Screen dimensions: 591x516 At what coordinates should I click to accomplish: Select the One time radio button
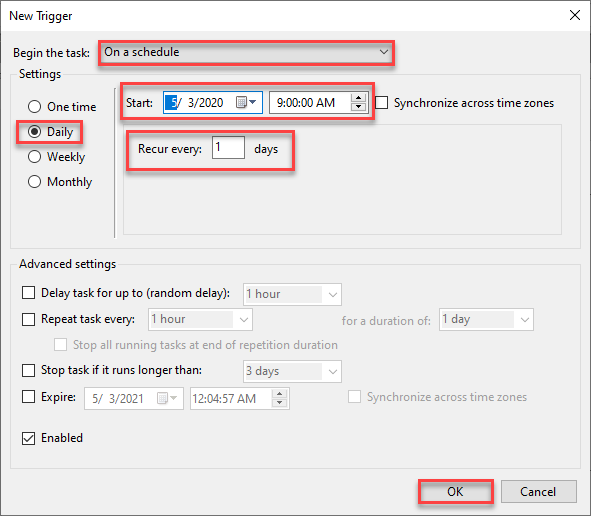[34, 107]
